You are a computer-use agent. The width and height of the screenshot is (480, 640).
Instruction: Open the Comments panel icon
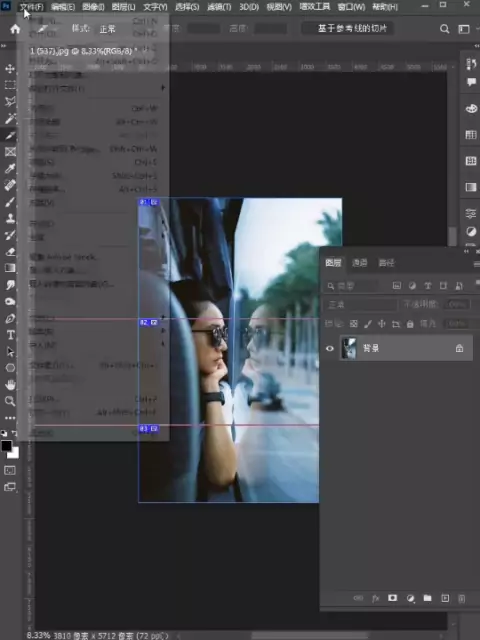[x=471, y=82]
